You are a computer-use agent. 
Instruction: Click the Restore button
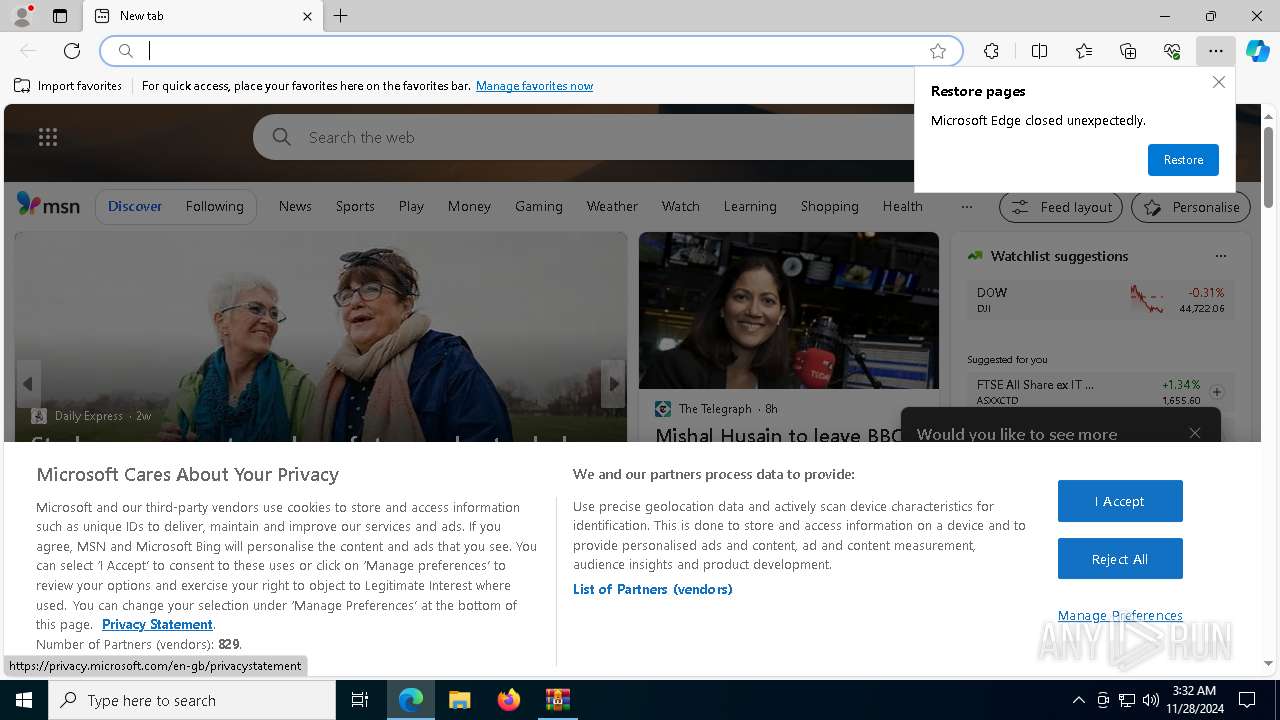tap(1183, 160)
